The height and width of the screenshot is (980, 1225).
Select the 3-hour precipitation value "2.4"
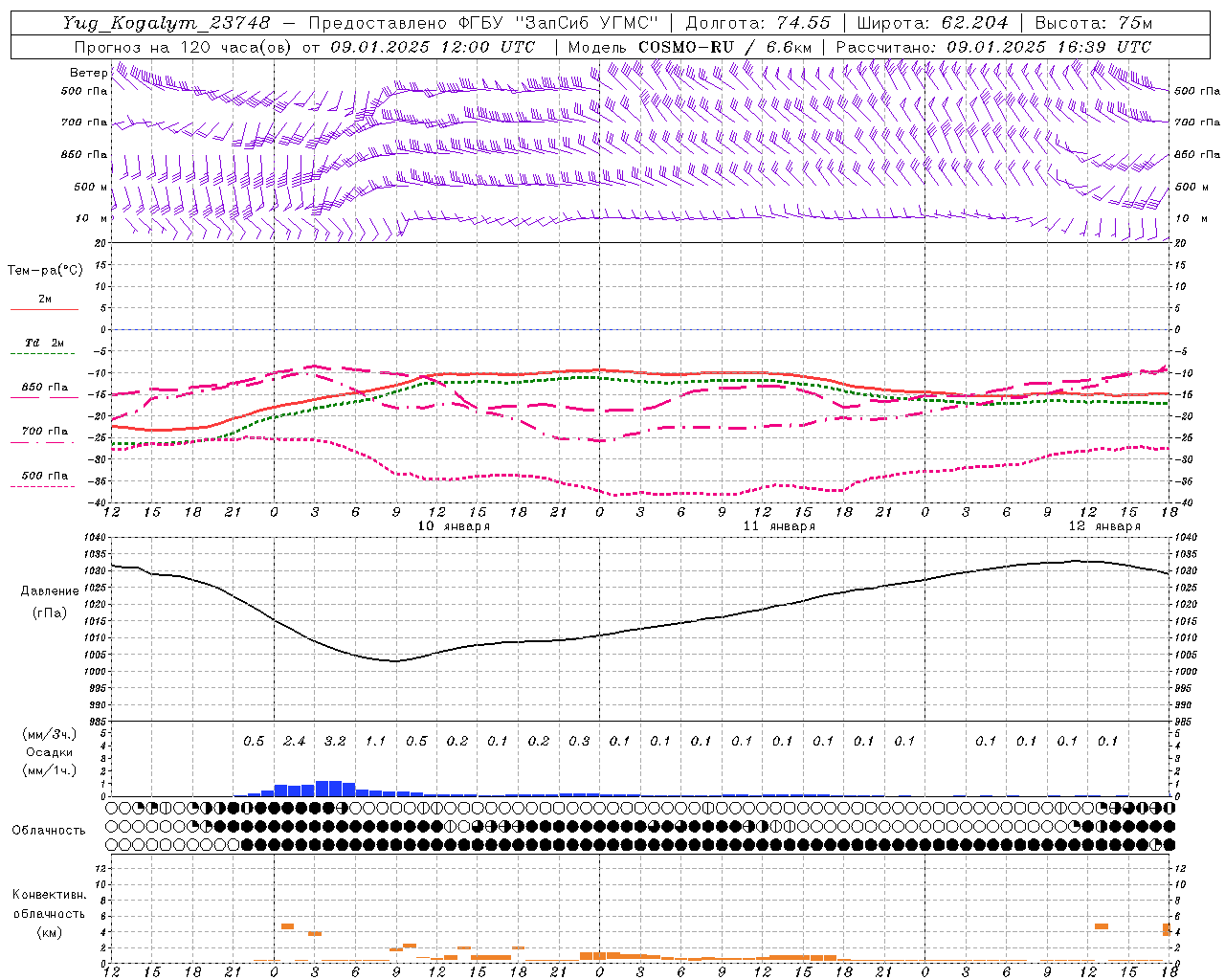(294, 742)
